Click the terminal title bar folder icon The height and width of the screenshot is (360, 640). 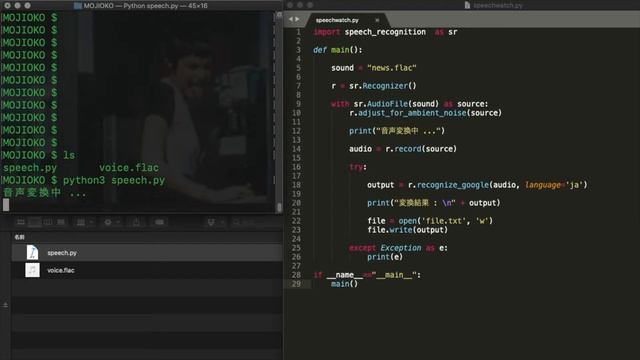[78, 6]
